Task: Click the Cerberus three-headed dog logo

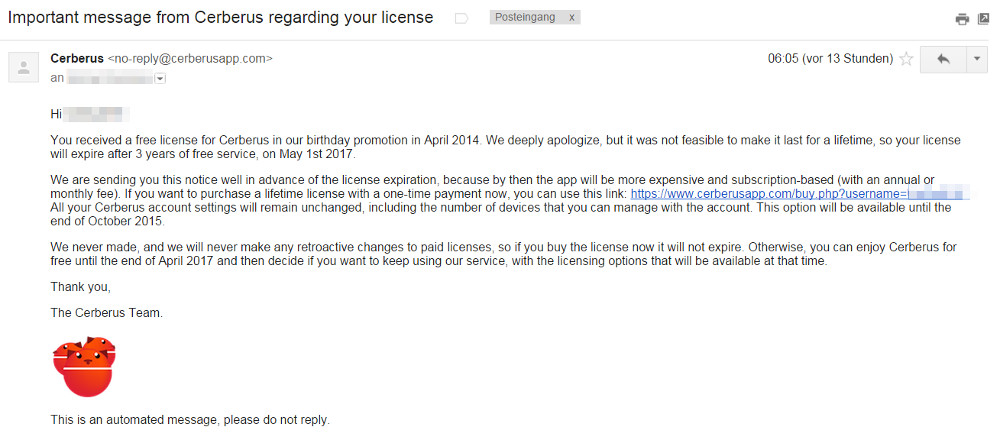Action: [x=84, y=367]
